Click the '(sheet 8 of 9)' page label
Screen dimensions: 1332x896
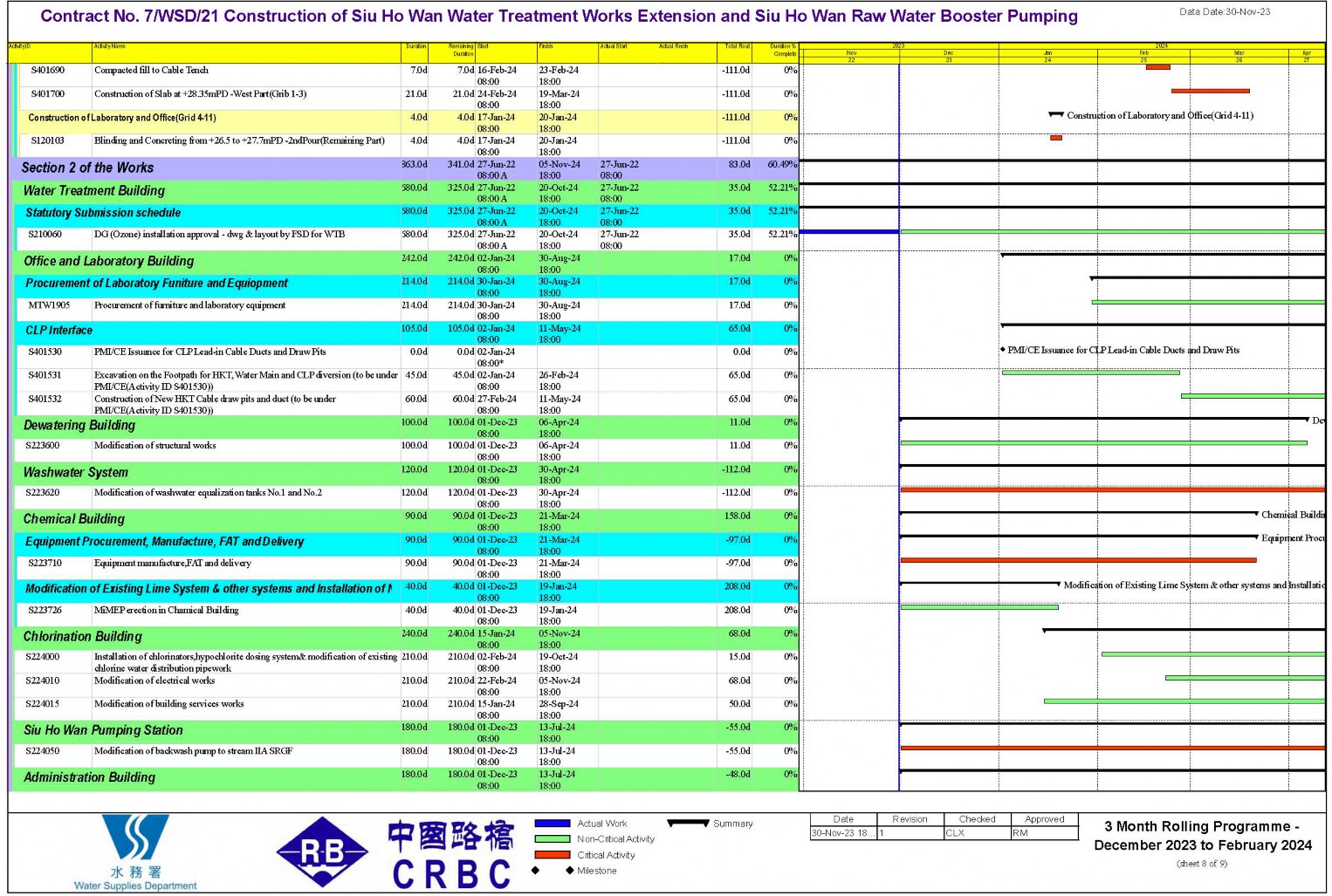coord(1202,864)
